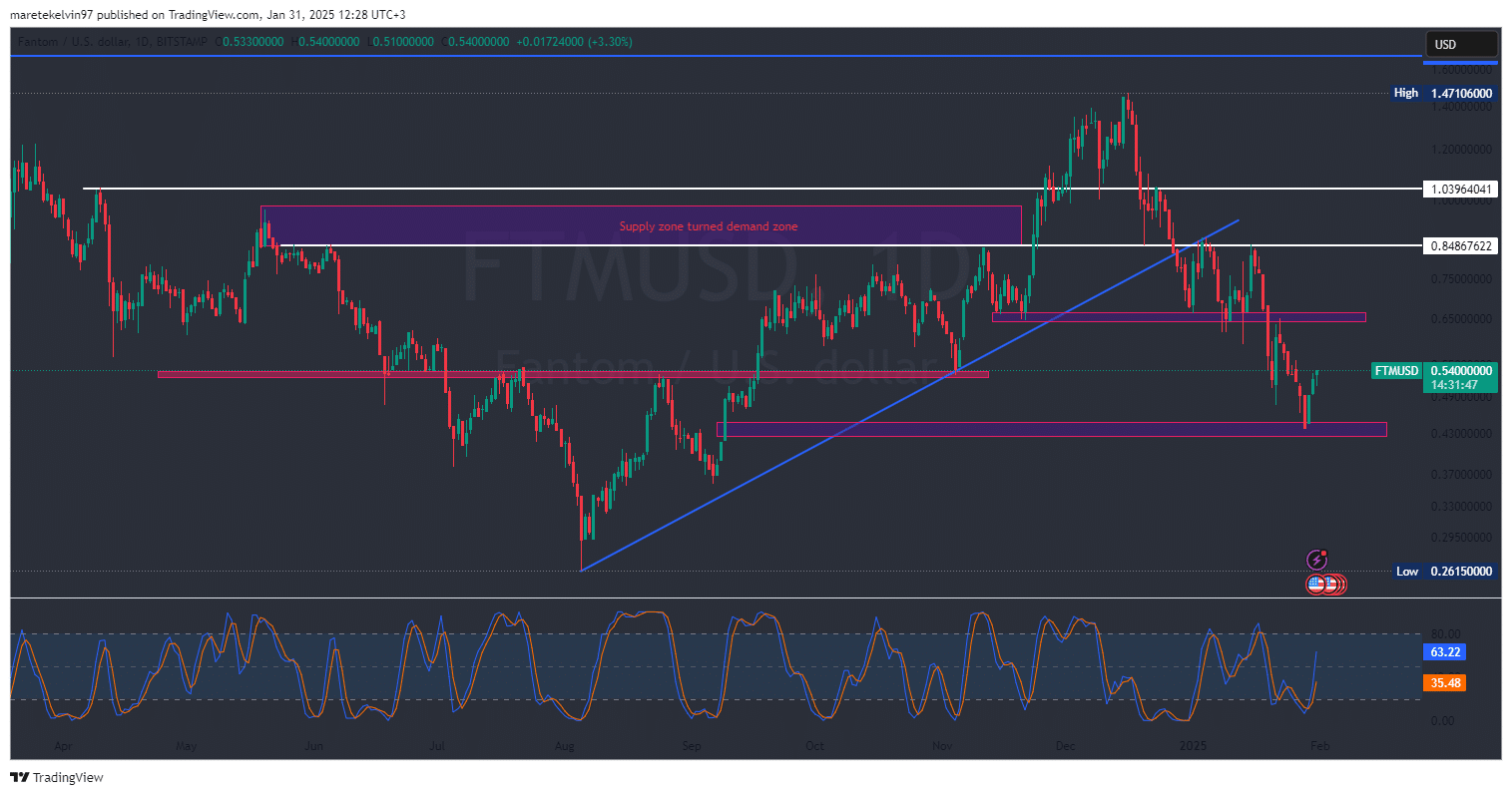Click the Fantom / U.S. dollar chart title
Screen dimensions: 1512x795
tap(80, 42)
